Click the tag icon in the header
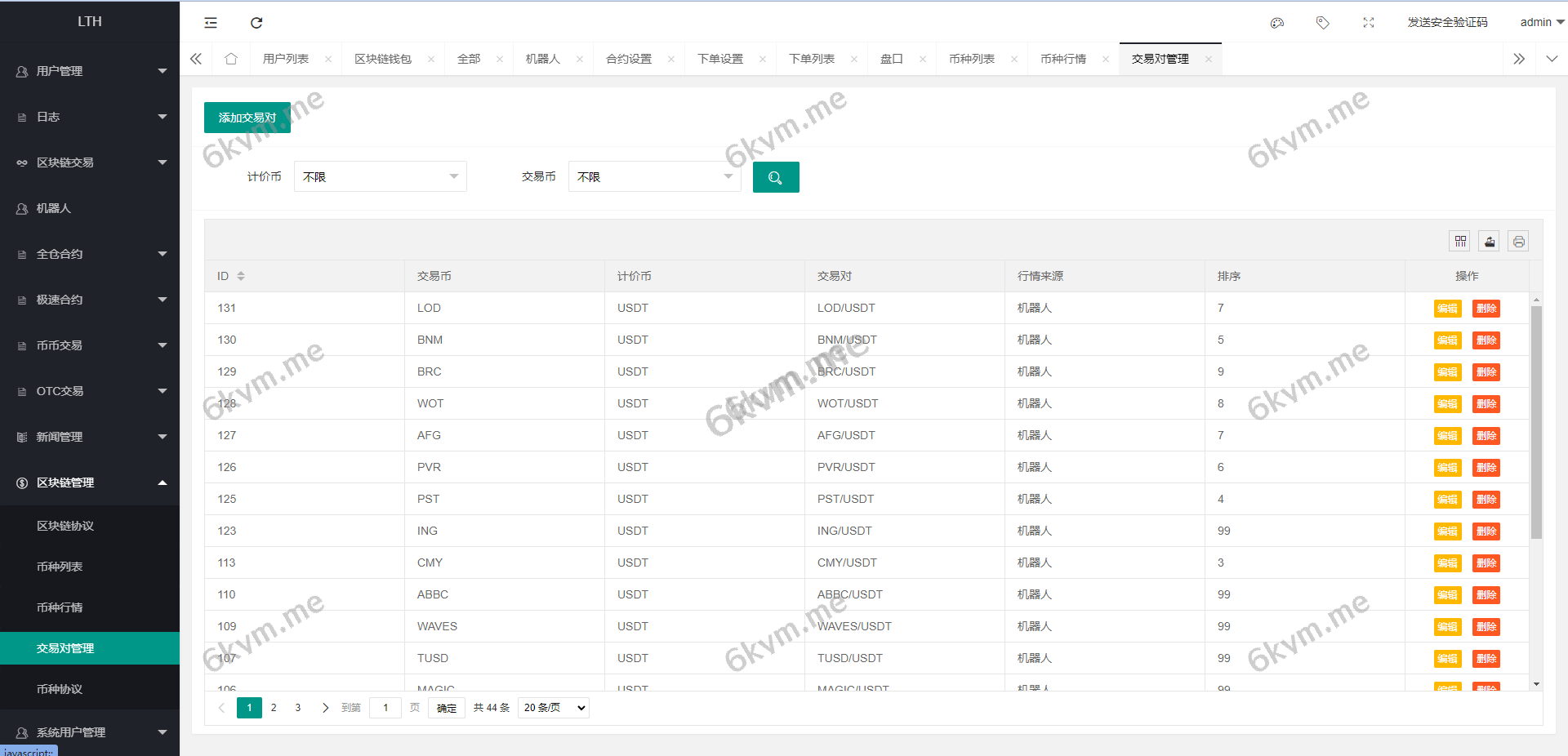 tap(1322, 23)
